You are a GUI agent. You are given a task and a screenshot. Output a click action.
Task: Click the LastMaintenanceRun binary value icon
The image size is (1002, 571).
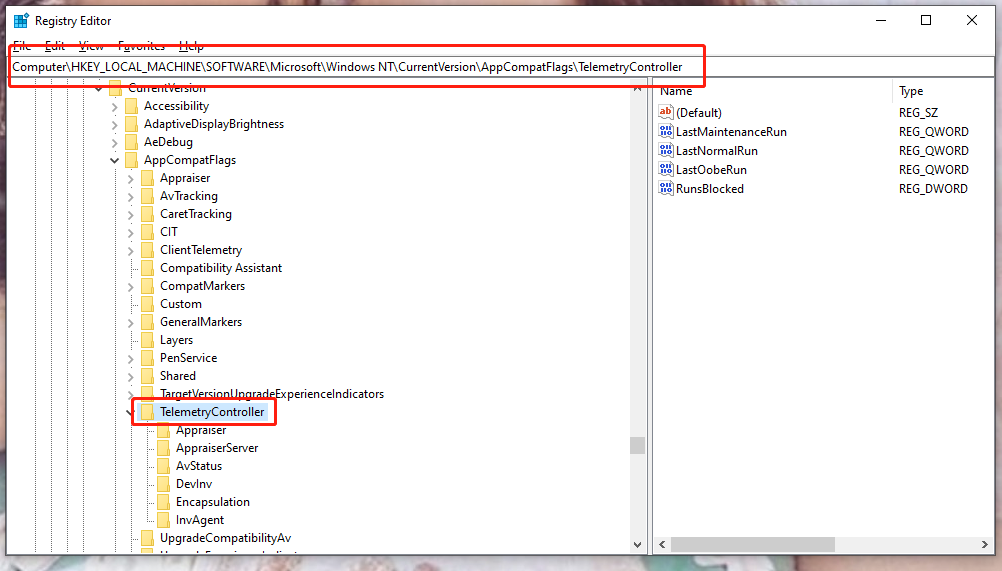click(665, 131)
